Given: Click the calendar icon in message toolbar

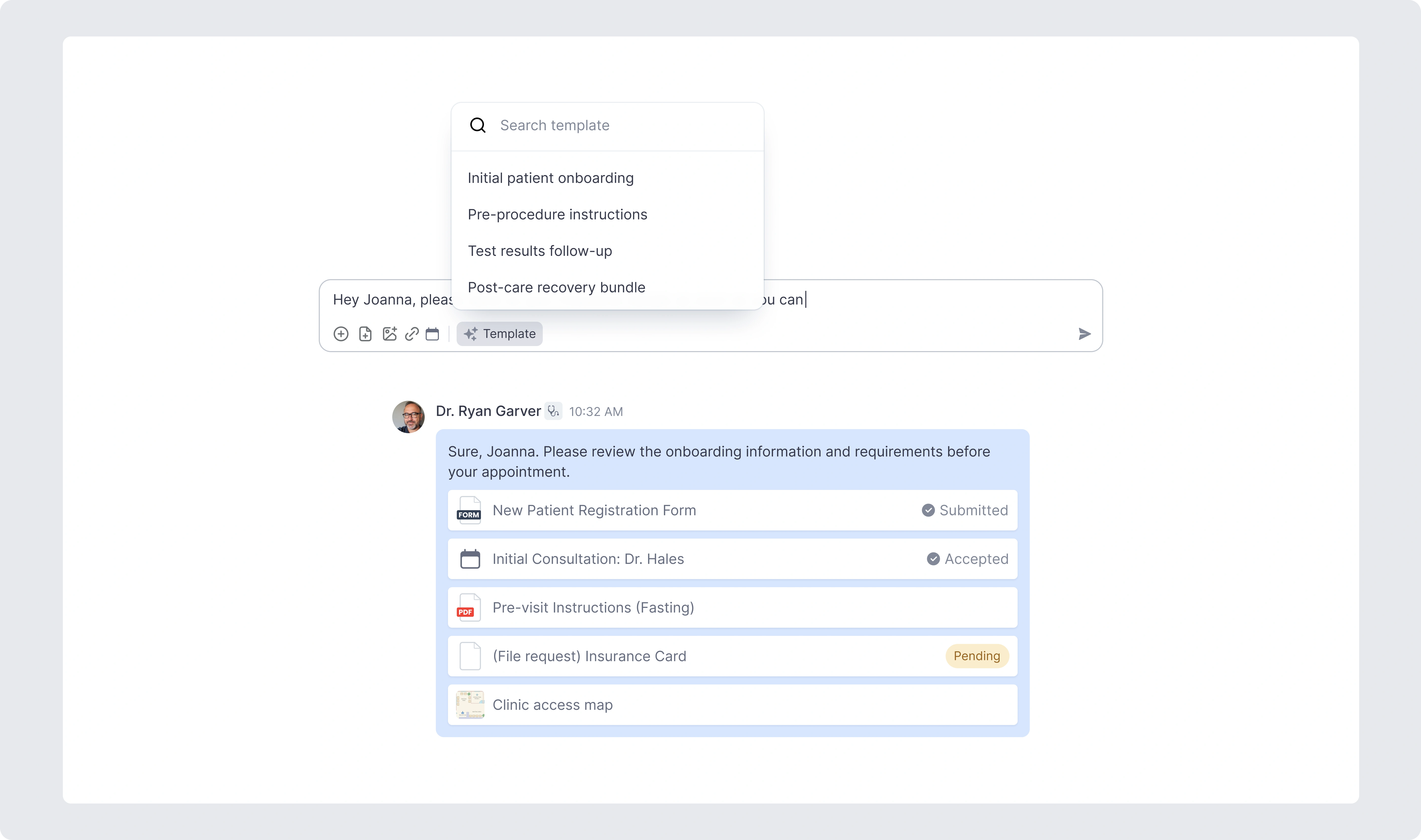Looking at the screenshot, I should (x=433, y=334).
